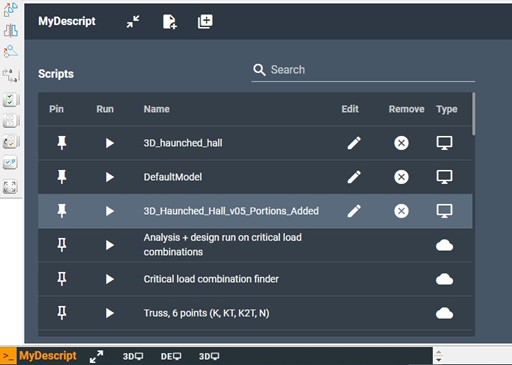Screen dimensions: 512x365
Task: Remove the DefaultModel script
Action: click(401, 177)
